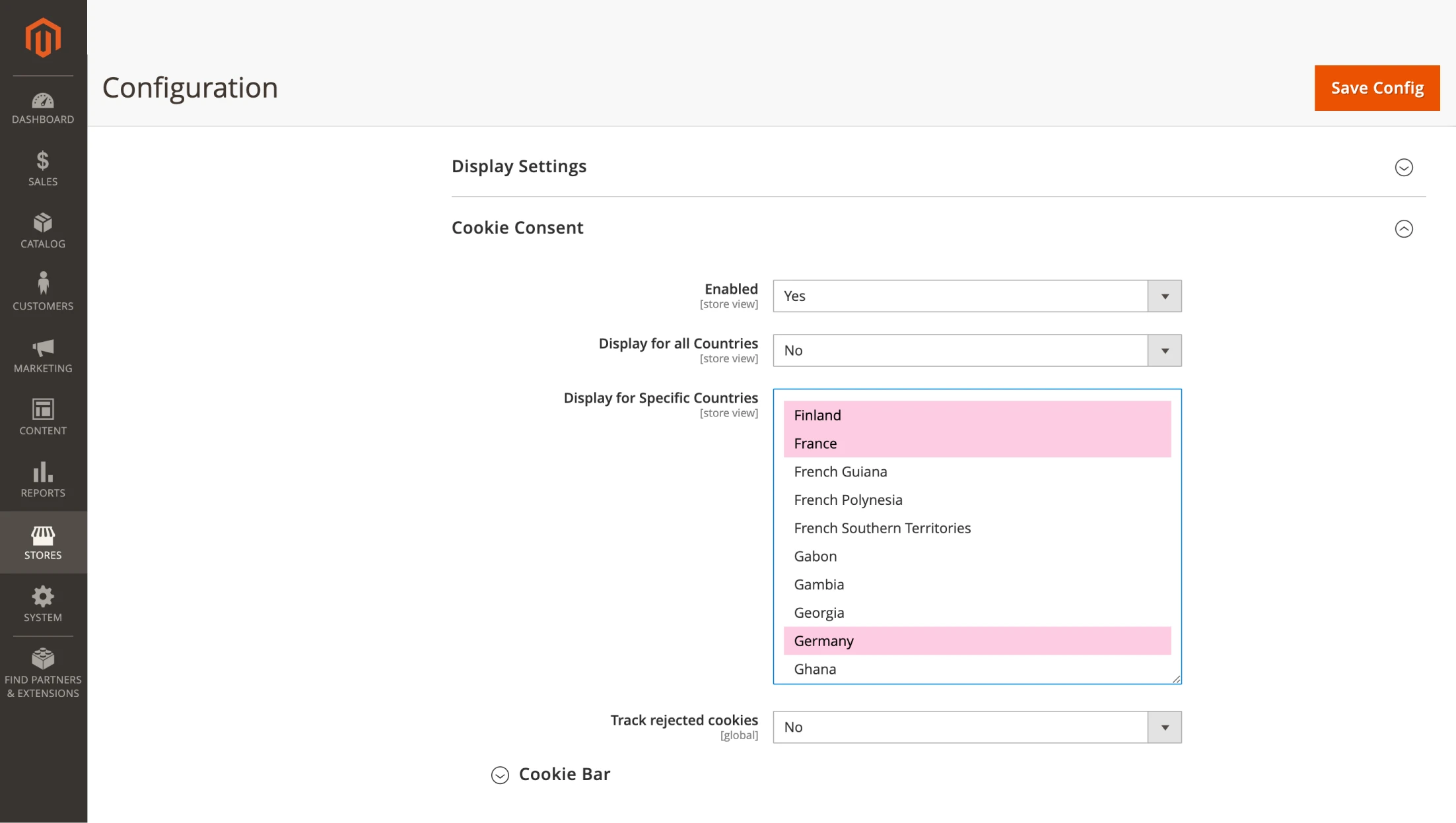
Task: Open the Track rejected cookies dropdown
Action: (x=1164, y=727)
